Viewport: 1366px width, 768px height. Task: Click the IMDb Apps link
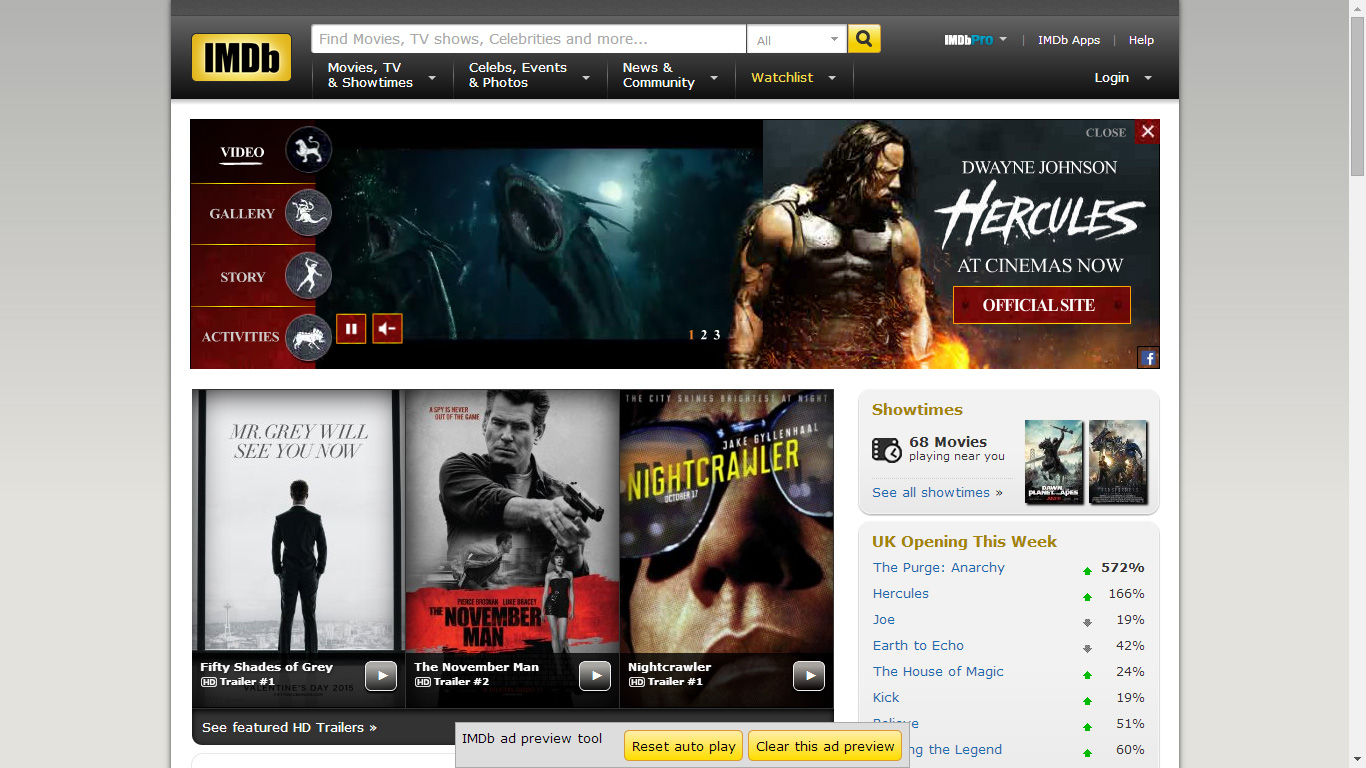click(x=1069, y=40)
